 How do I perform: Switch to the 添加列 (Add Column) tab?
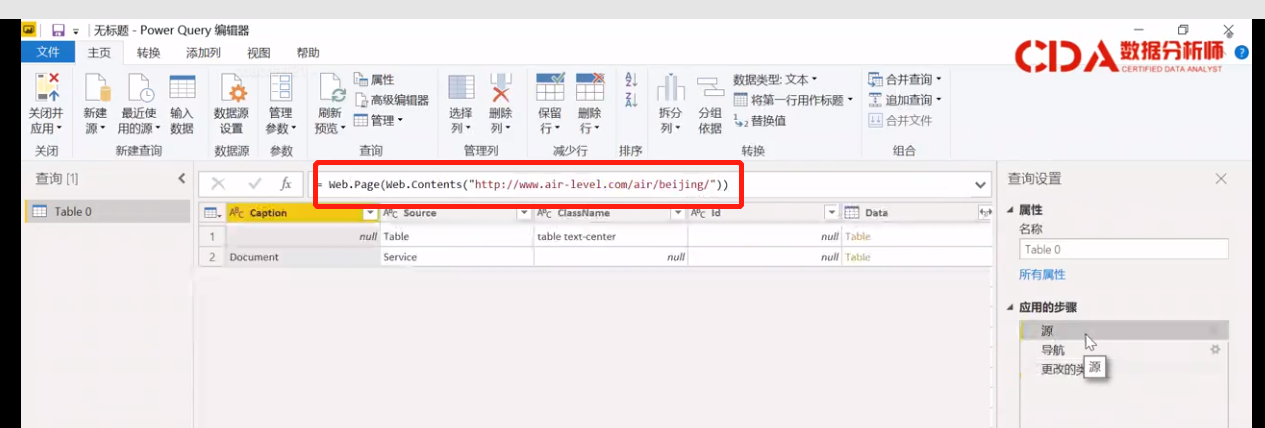[203, 53]
